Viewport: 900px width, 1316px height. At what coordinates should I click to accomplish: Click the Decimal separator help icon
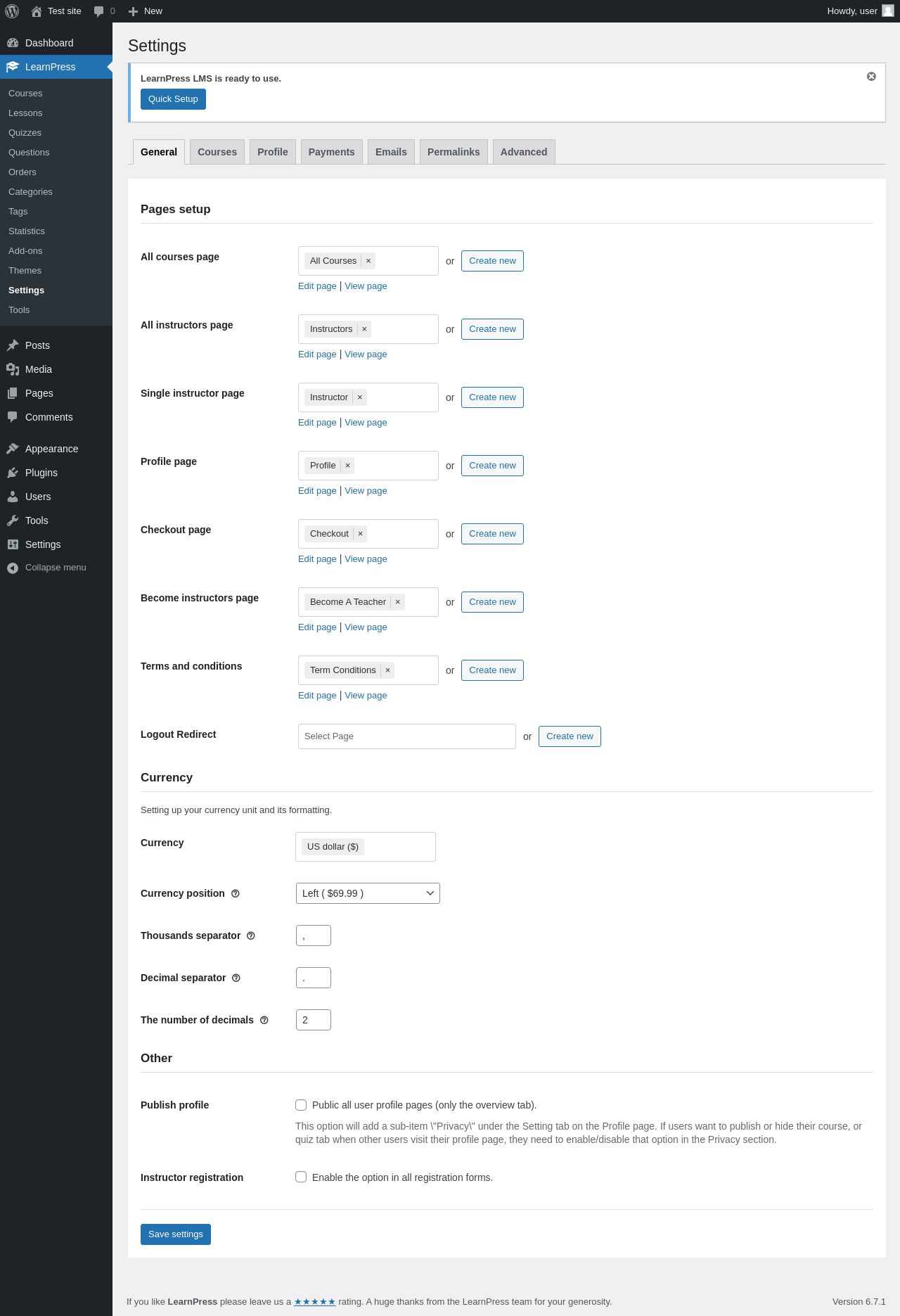click(236, 978)
